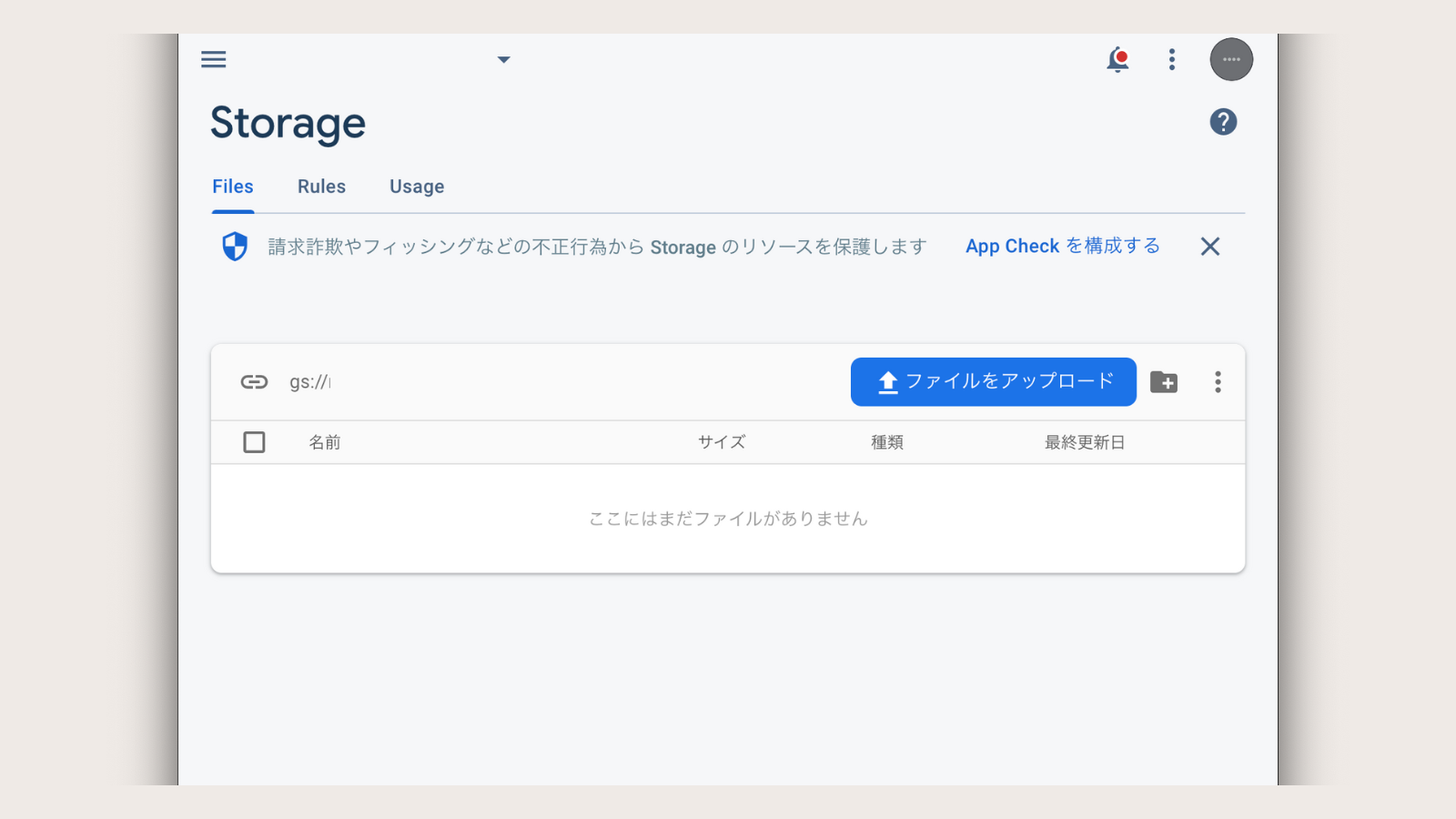Switch to the Files tab

(x=233, y=187)
